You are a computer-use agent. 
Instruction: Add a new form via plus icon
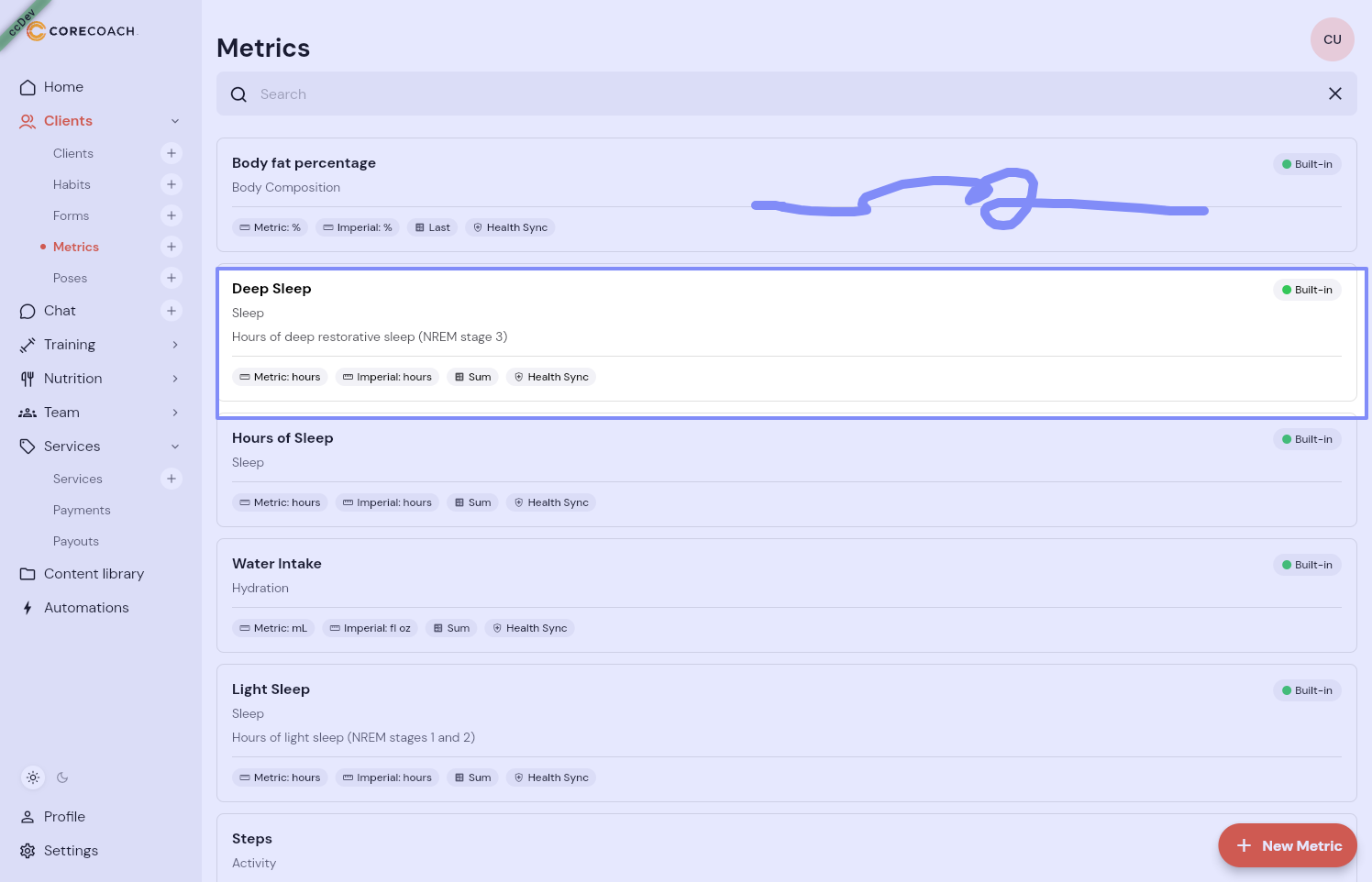click(x=171, y=215)
